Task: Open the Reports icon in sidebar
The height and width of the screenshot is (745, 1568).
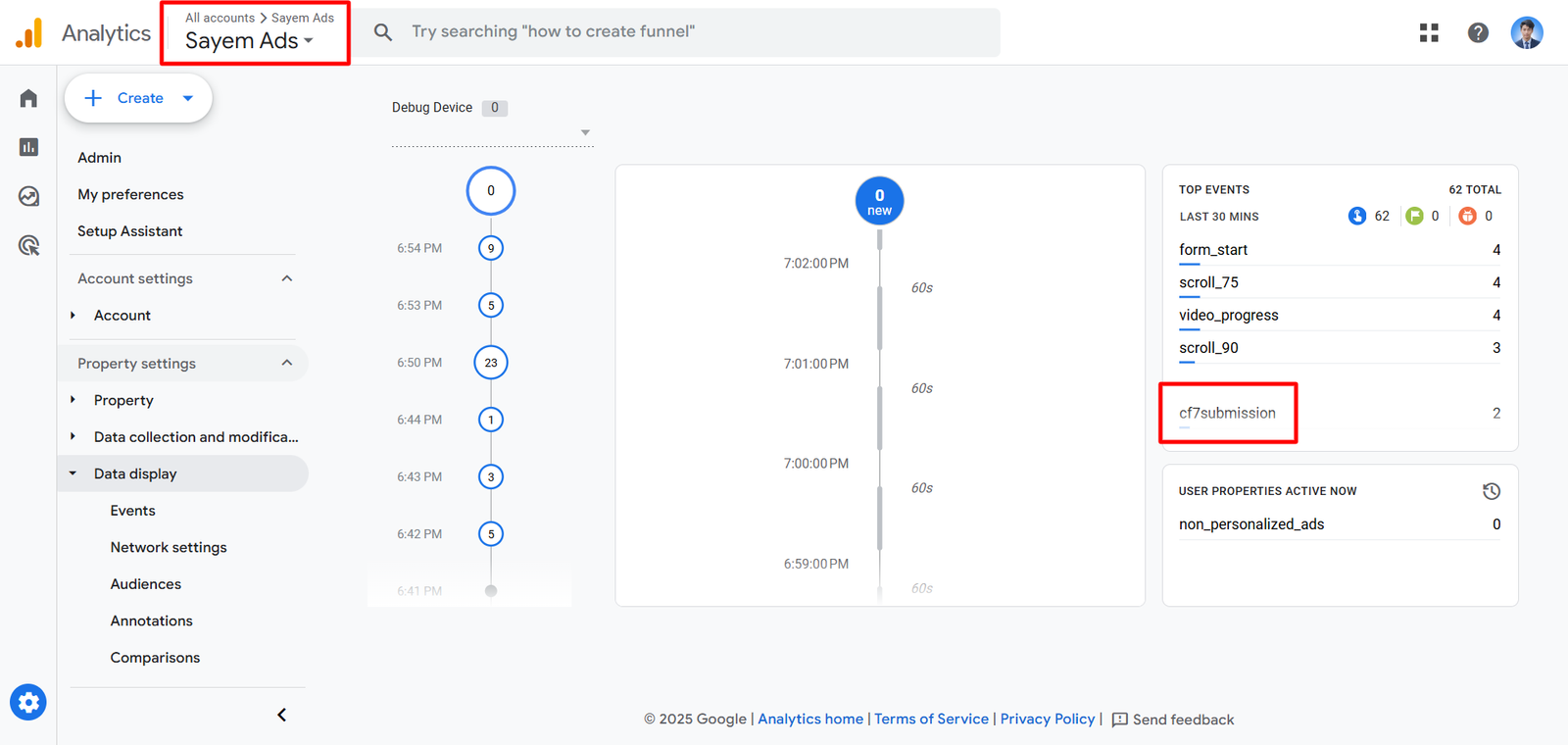Action: point(28,147)
